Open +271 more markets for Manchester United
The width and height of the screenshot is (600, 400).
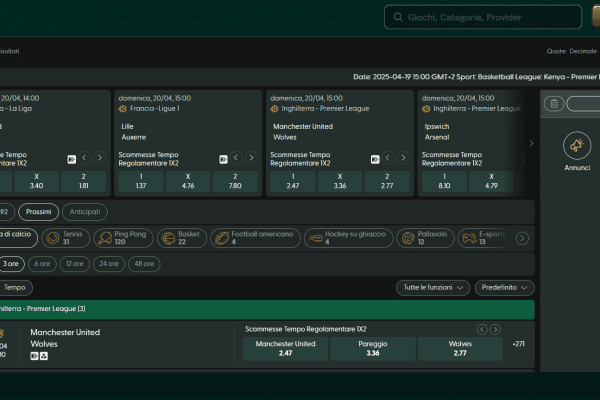[x=518, y=344]
